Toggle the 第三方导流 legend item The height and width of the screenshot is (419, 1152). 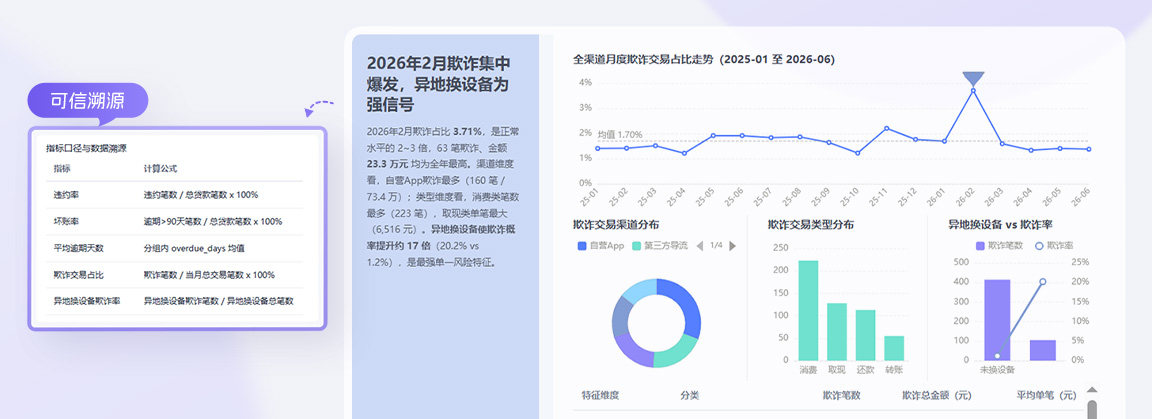point(660,246)
